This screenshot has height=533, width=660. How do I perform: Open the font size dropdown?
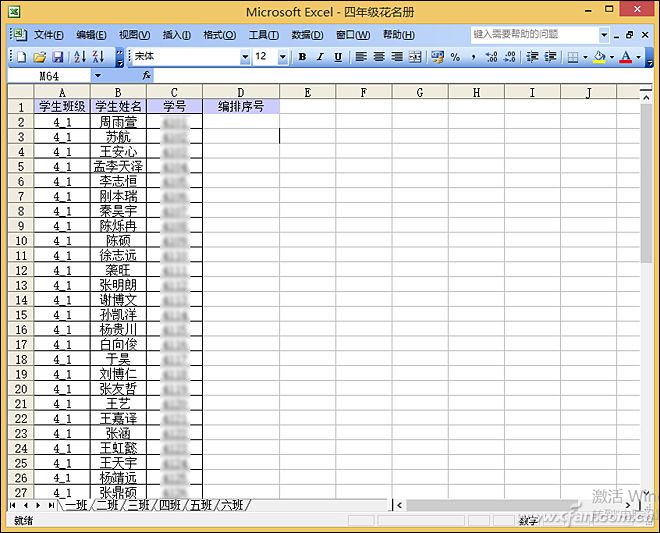(283, 57)
